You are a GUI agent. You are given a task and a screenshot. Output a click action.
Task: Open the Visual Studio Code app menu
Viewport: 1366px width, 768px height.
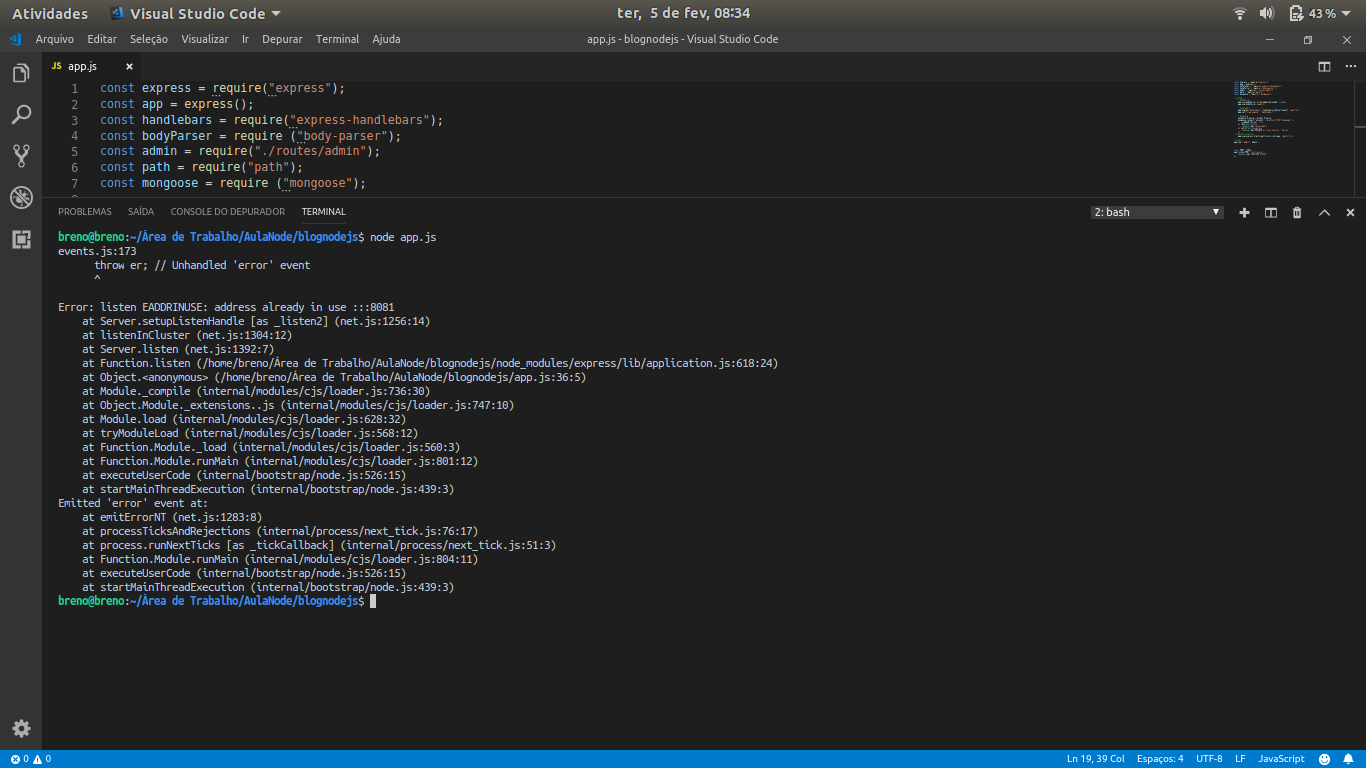coord(194,13)
